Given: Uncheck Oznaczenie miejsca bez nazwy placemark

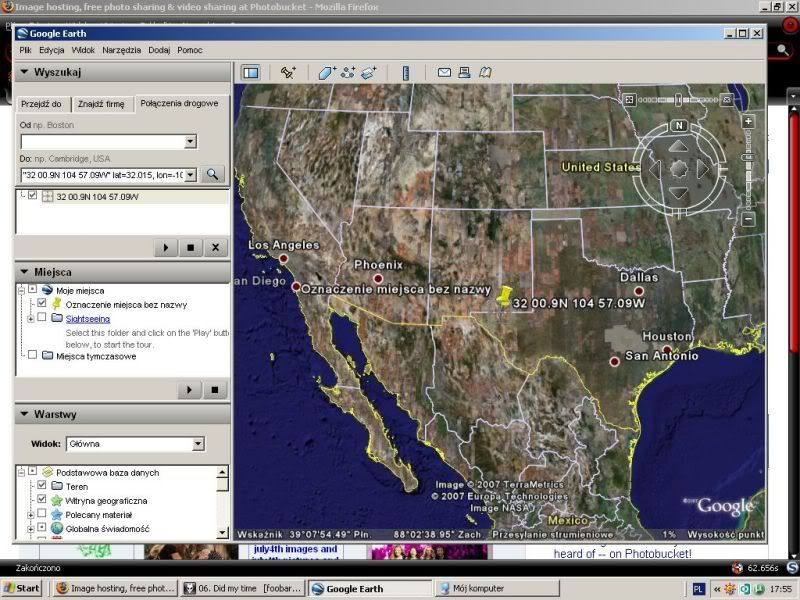Looking at the screenshot, I should click(42, 303).
